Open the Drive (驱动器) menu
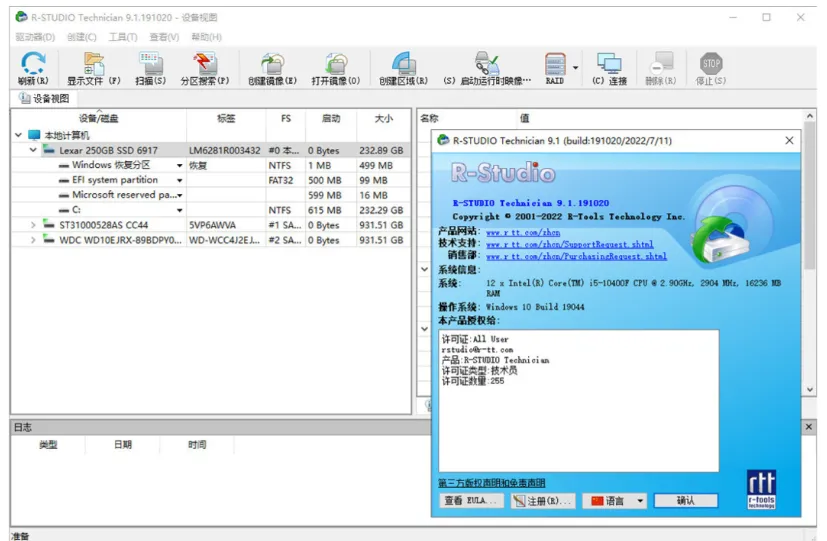This screenshot has height=541, width=827. [35, 37]
